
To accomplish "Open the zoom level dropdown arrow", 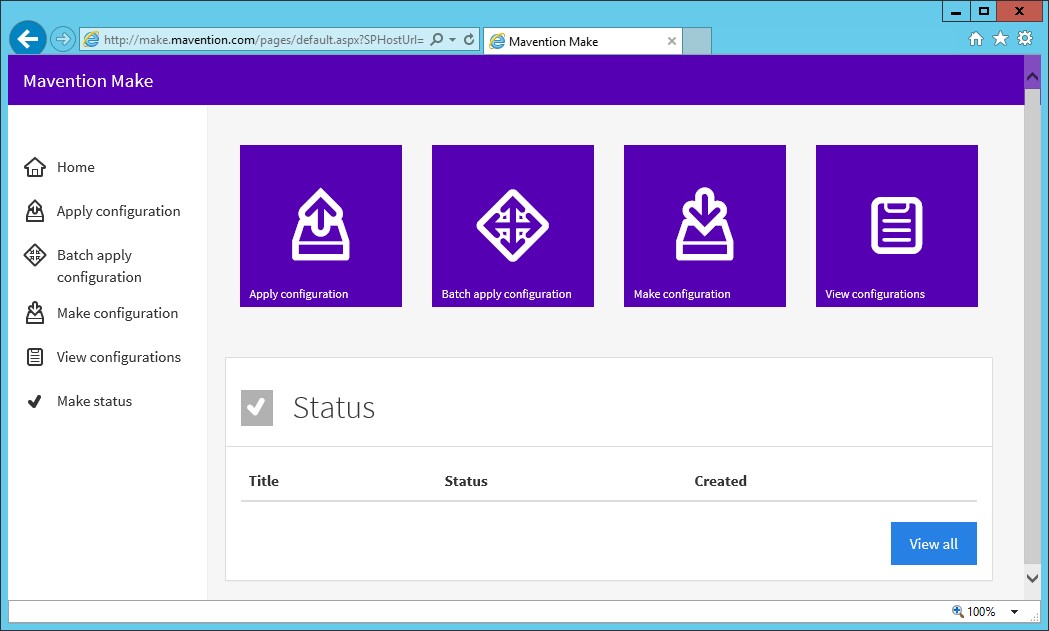I will (1014, 612).
